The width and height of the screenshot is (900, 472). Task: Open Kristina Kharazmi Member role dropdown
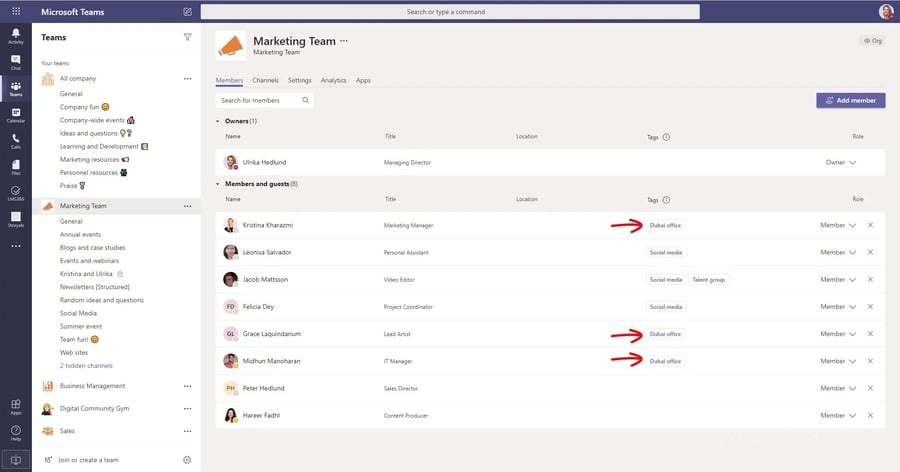(838, 225)
